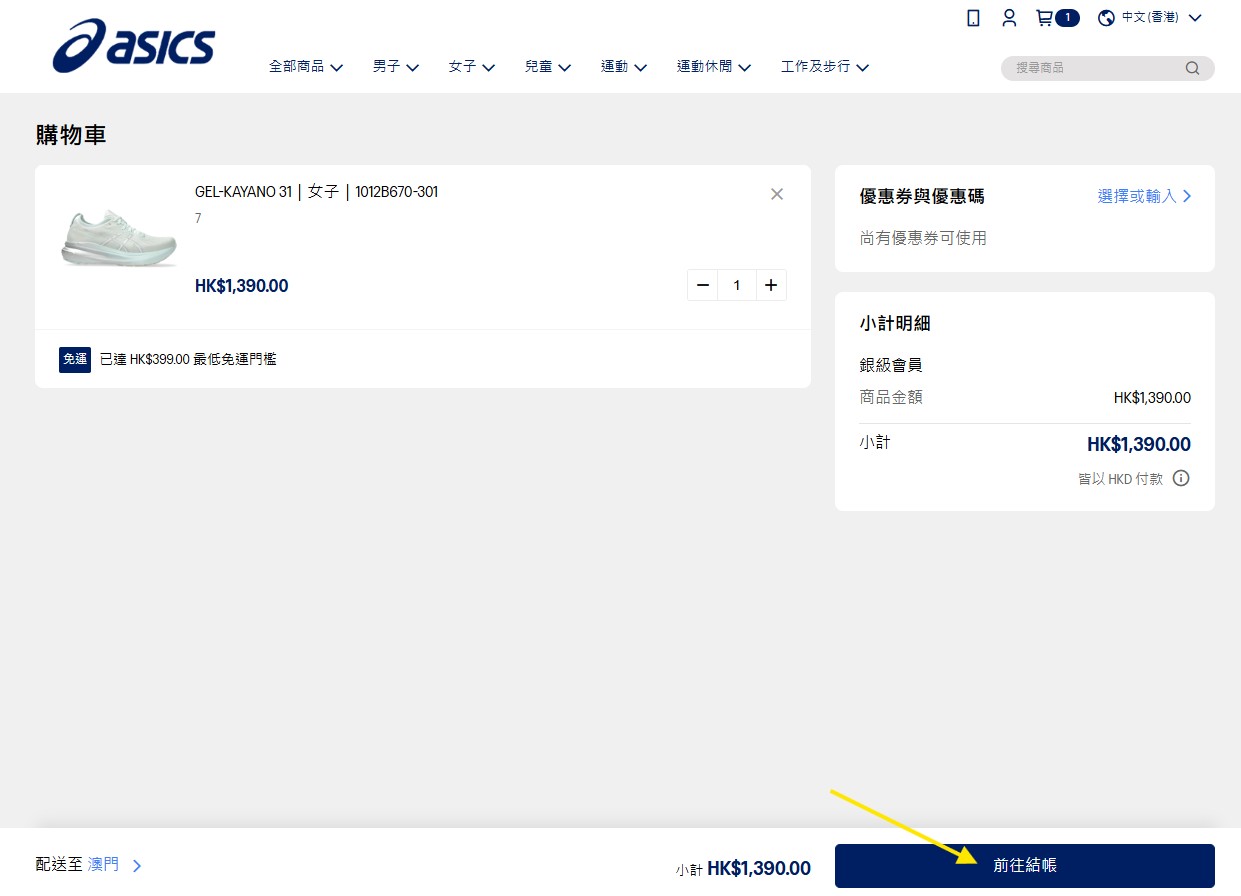
Task: Click the 購物車 page heading
Action: [71, 135]
